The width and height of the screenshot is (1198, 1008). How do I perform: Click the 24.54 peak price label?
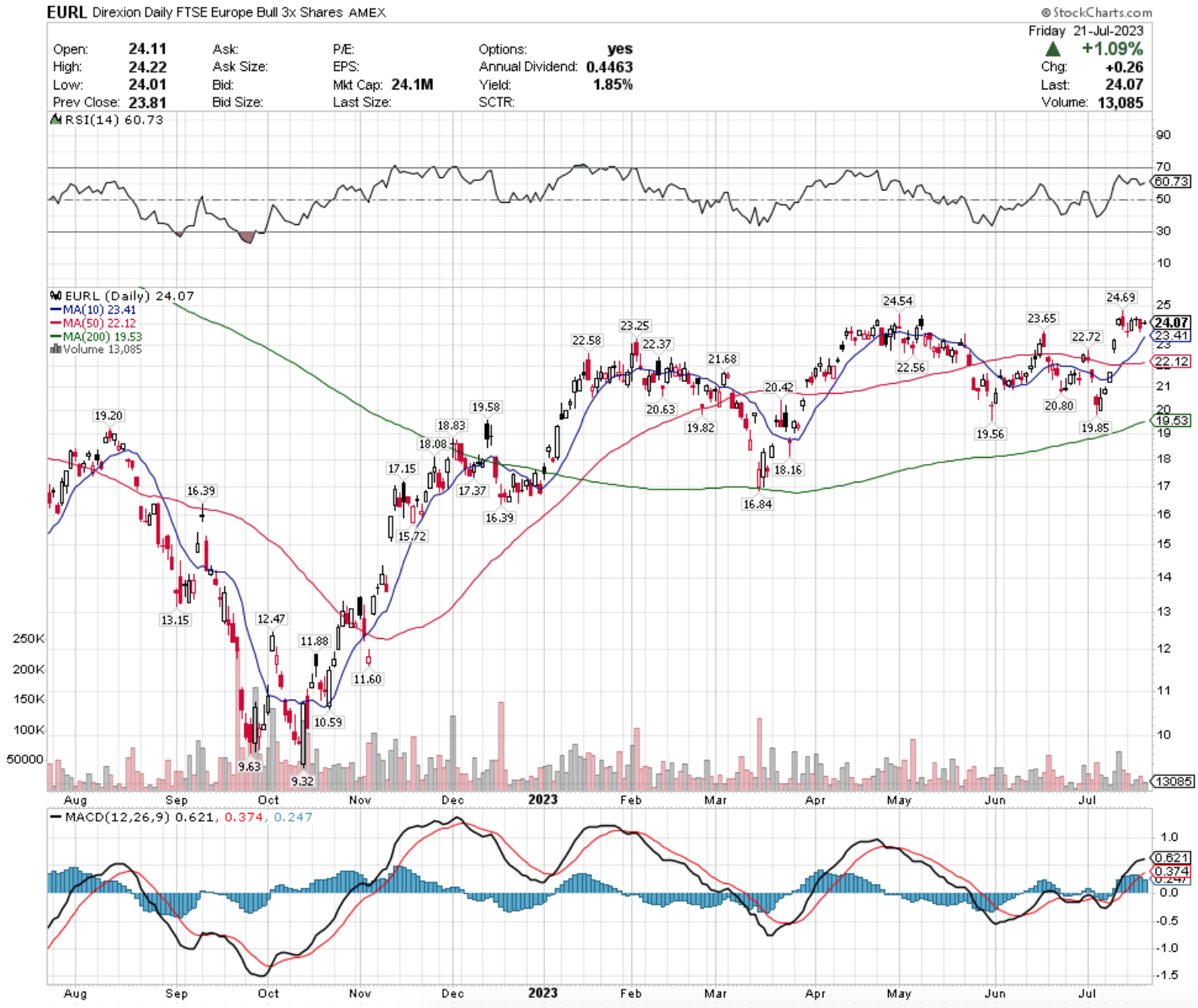(x=897, y=301)
